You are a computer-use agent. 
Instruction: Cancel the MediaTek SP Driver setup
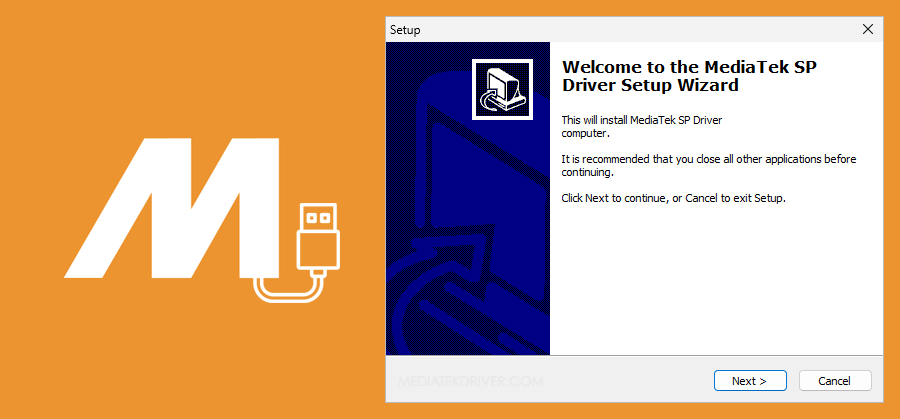click(835, 381)
